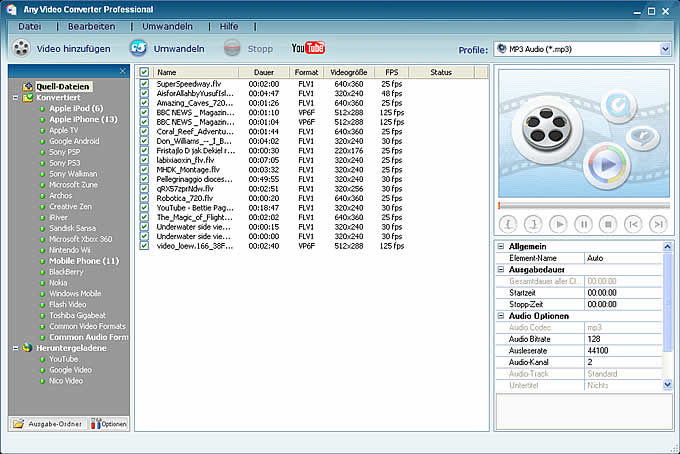Screen dimensions: 680x454
Task: Set end mark with right brace button
Action: click(533, 224)
